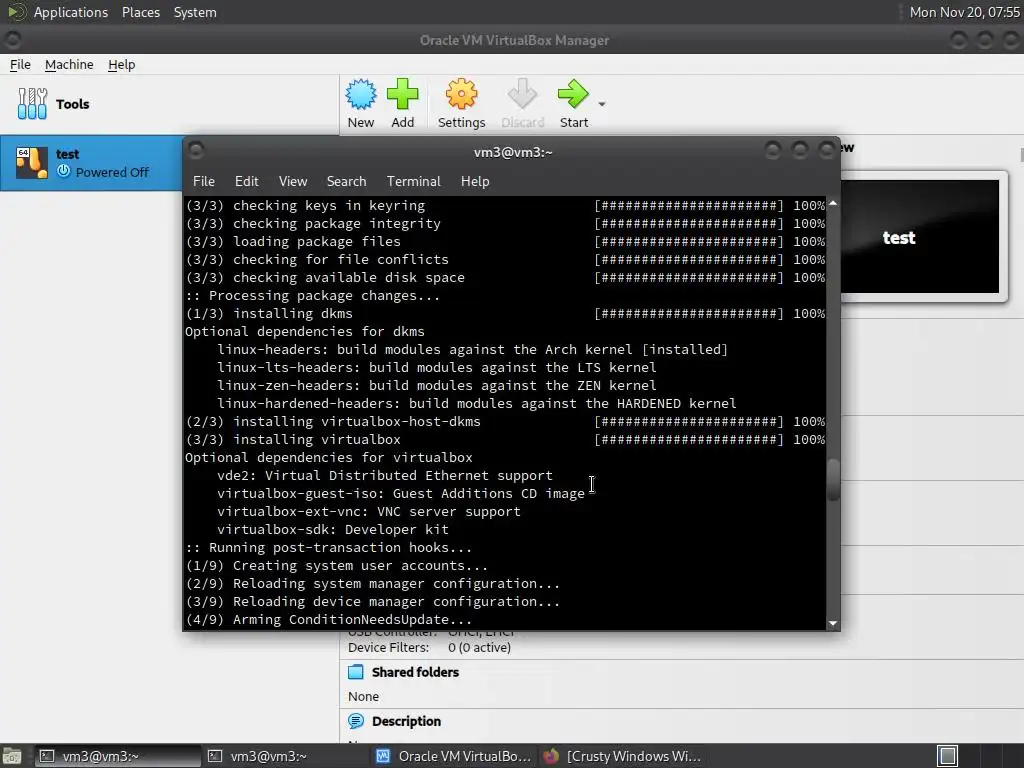
Task: Start the VM with green arrow
Action: [573, 95]
